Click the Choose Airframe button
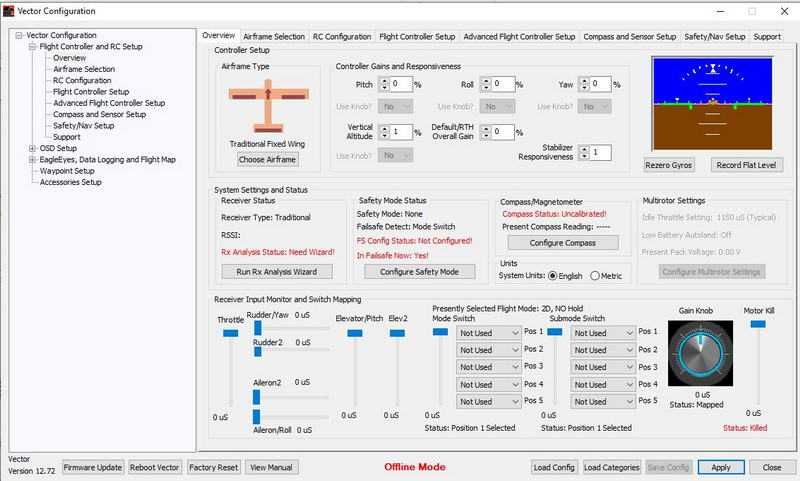The image size is (800, 481). [268, 160]
